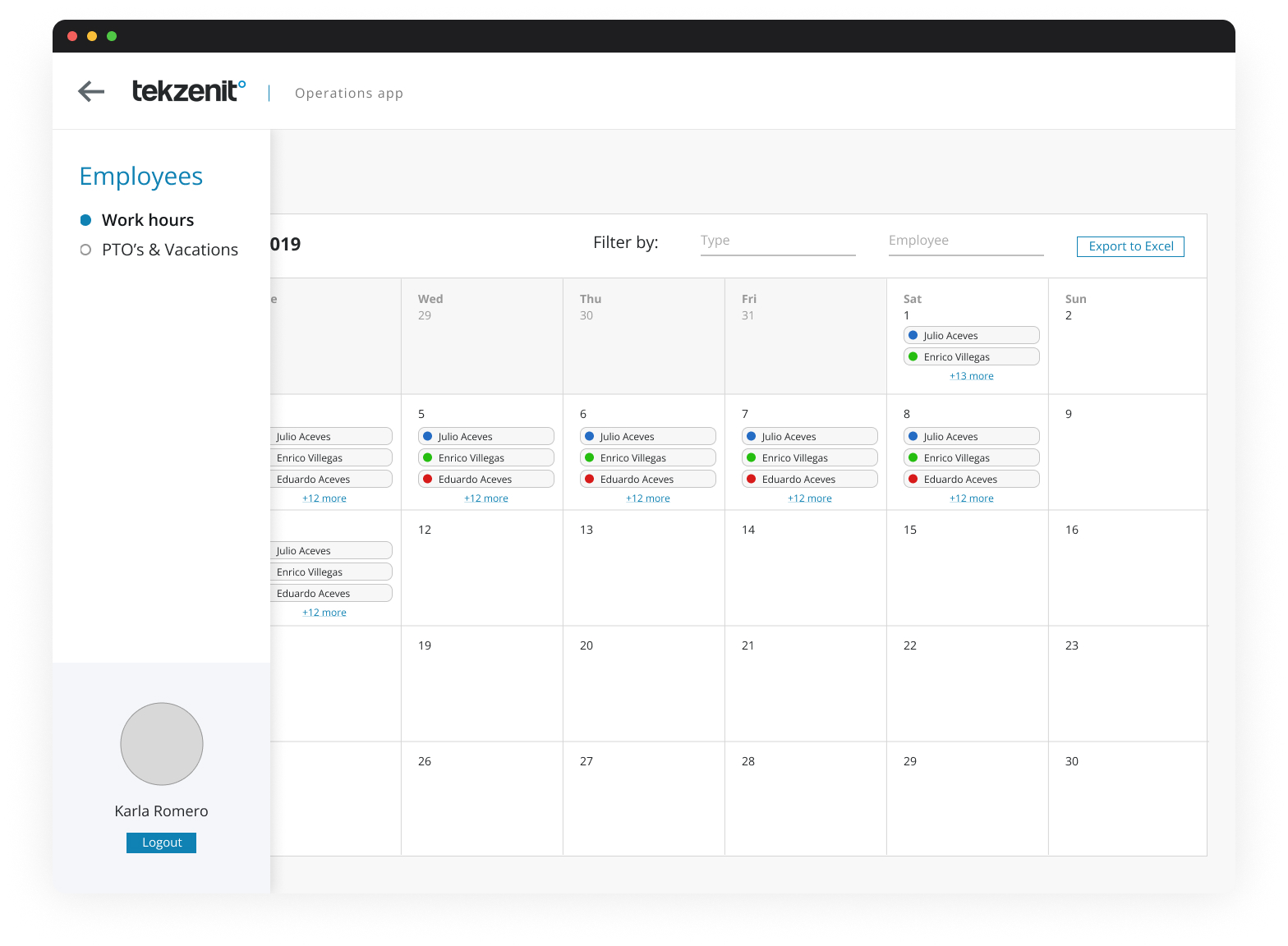Select Enrico Villegas entry on day 8

coord(972,457)
